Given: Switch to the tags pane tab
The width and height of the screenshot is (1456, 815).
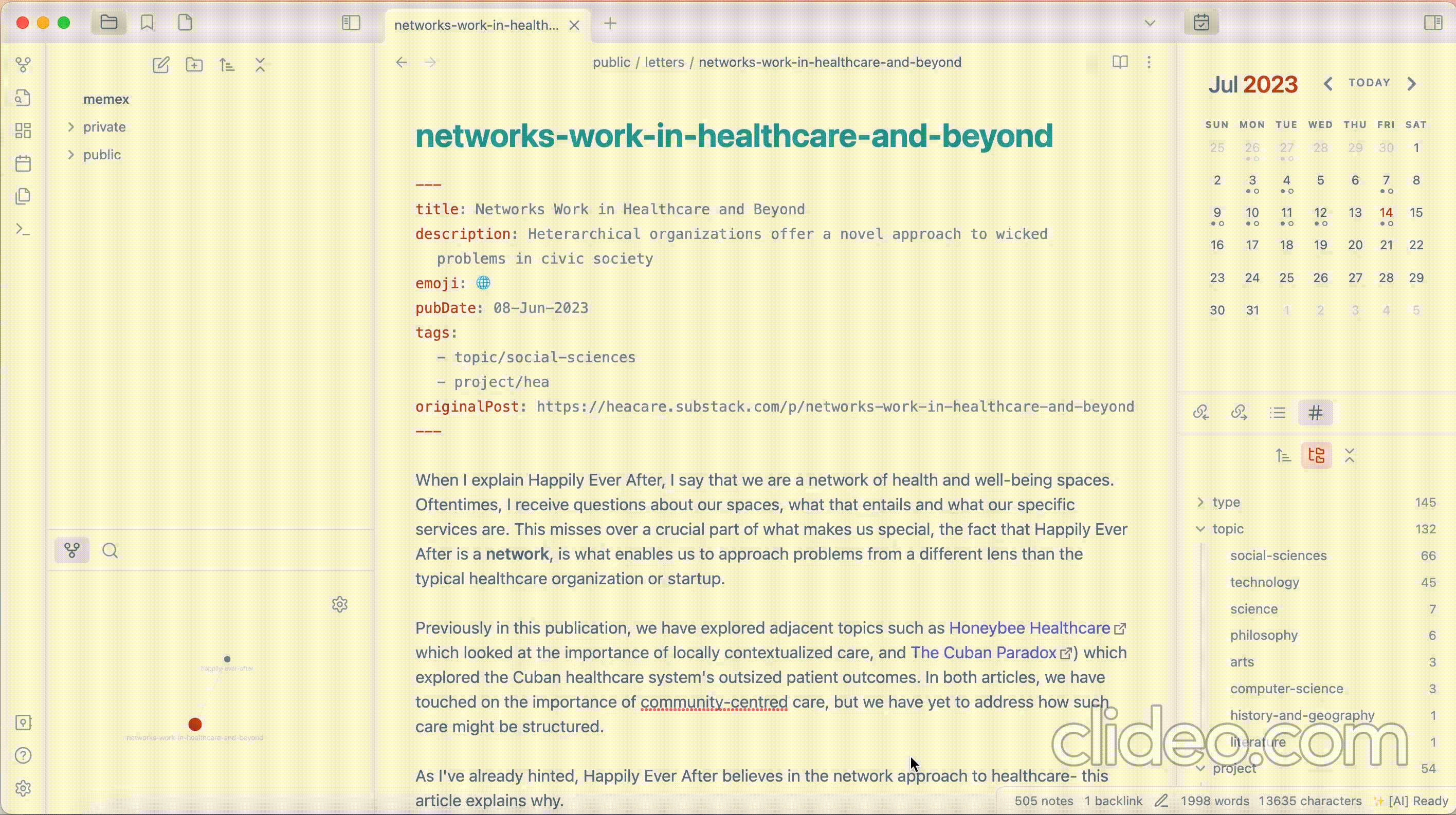Looking at the screenshot, I should click(x=1316, y=413).
